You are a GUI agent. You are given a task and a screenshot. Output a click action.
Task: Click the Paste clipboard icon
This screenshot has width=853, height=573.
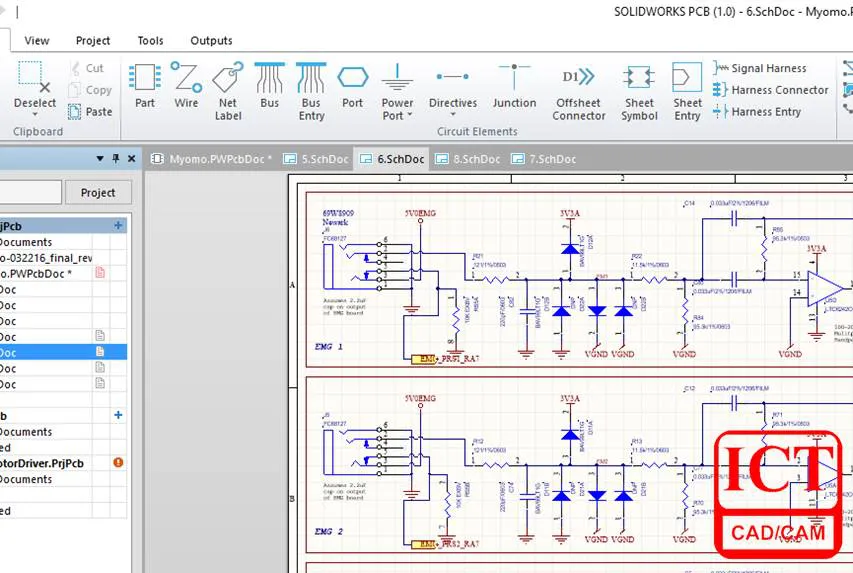click(75, 112)
